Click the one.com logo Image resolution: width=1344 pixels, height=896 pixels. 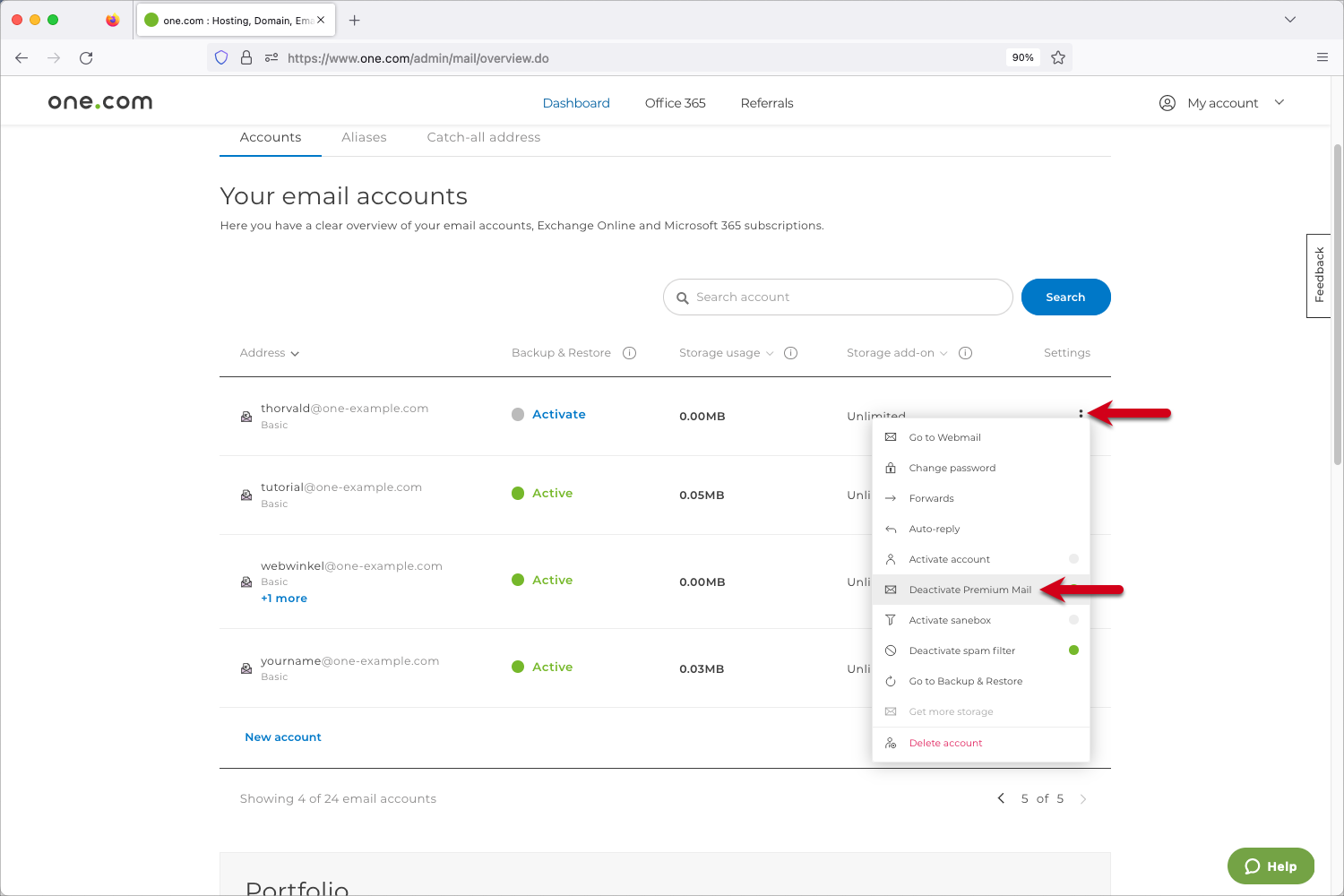coord(100,103)
